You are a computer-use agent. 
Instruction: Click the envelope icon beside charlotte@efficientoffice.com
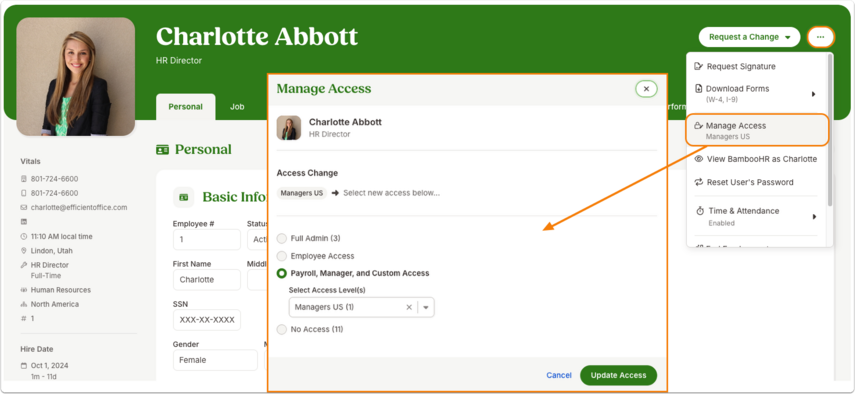click(23, 208)
